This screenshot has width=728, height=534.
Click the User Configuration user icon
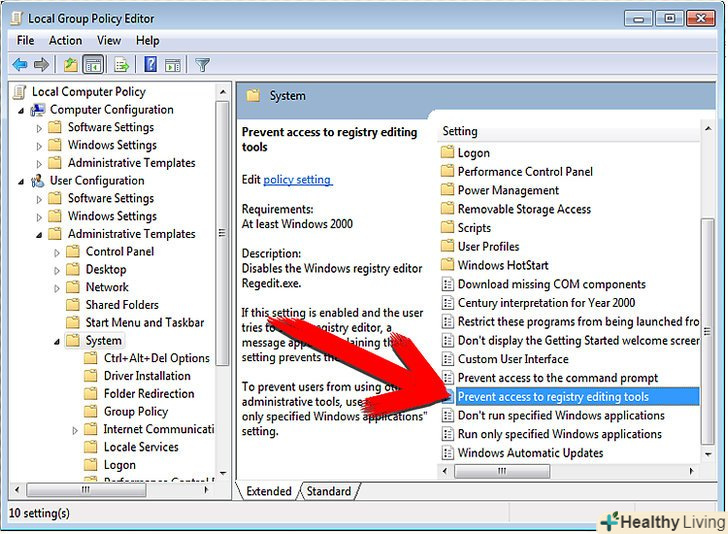[38, 181]
